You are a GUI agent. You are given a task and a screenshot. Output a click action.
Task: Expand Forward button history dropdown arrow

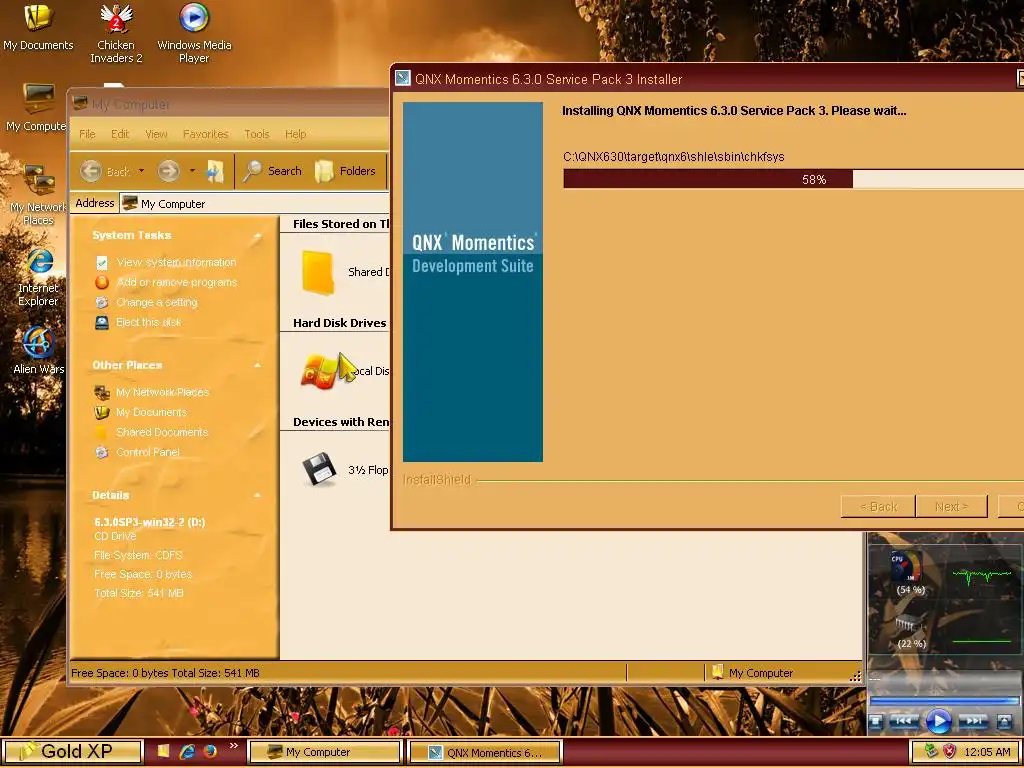[192, 171]
